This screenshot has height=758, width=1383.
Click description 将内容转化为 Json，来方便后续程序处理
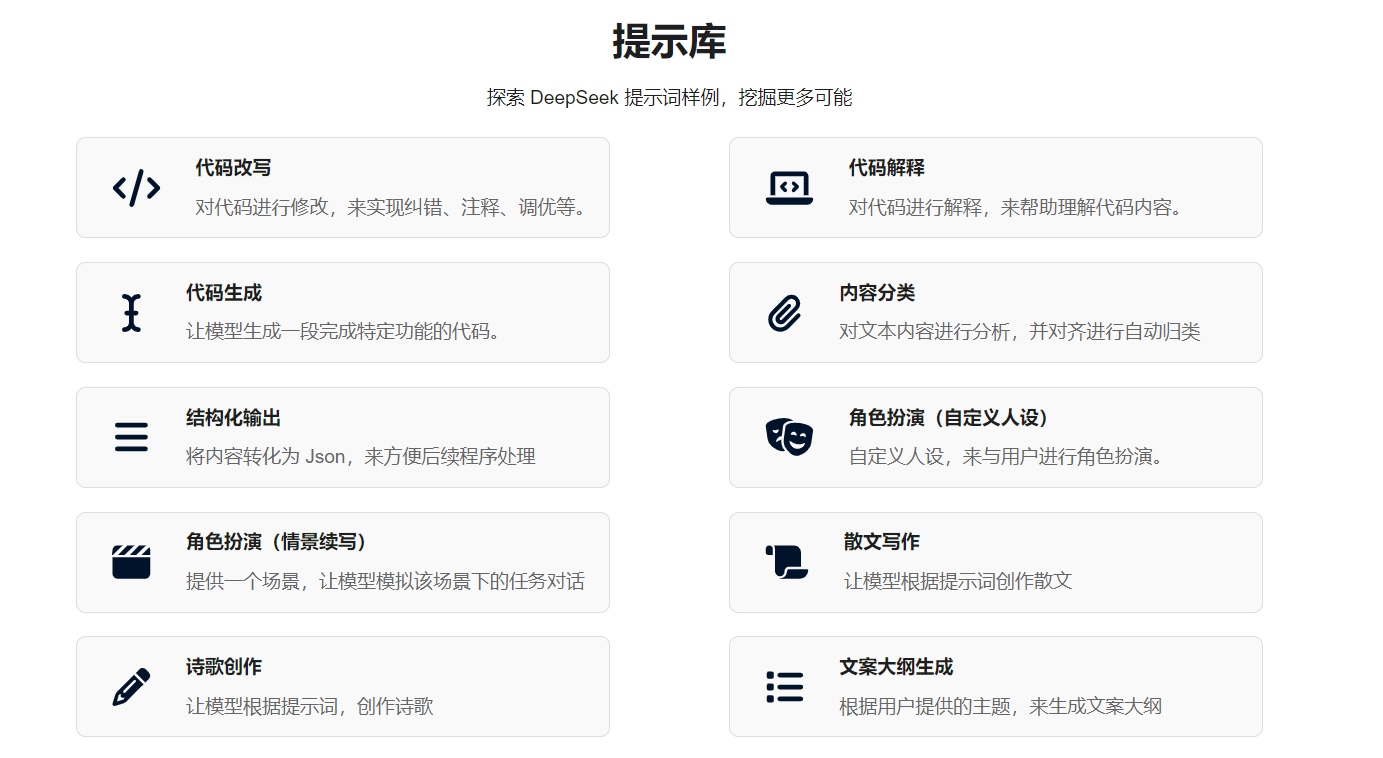pyautogui.click(x=361, y=456)
